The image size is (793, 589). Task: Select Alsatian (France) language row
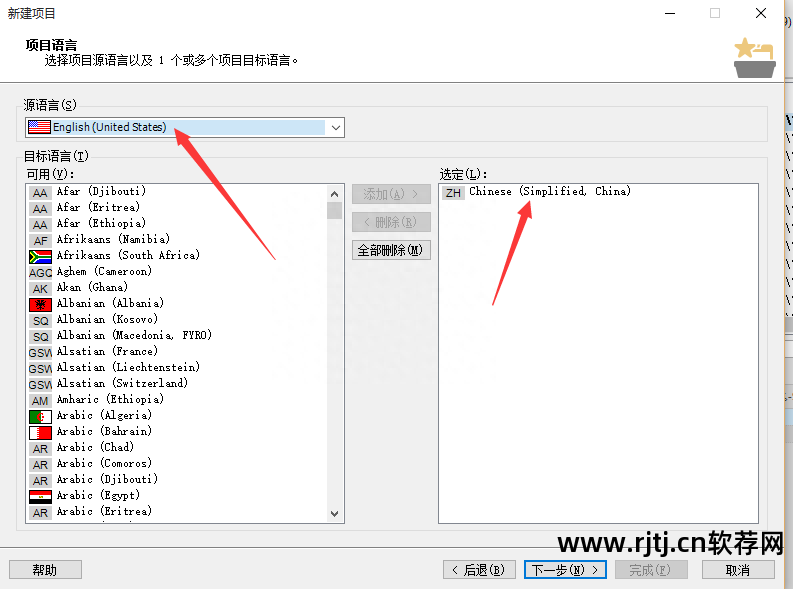pos(177,351)
